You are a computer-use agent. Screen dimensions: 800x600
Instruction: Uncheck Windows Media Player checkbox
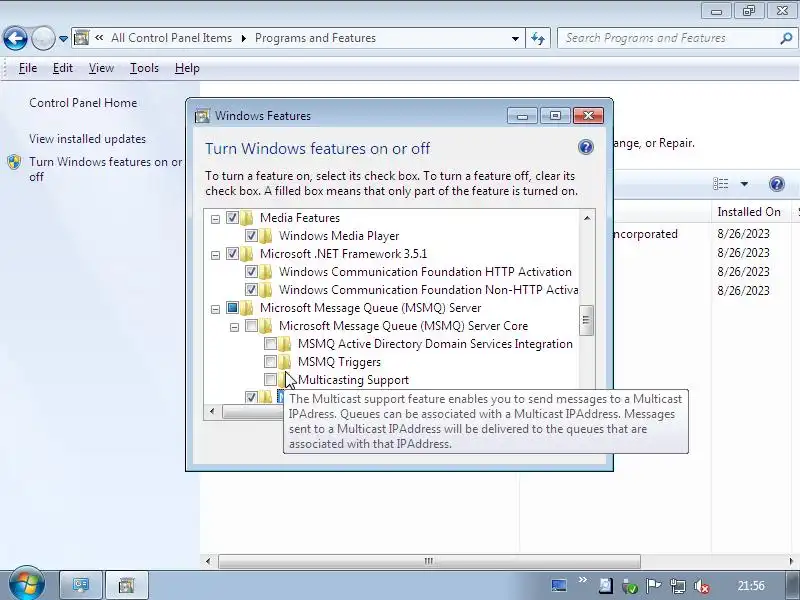tap(251, 236)
